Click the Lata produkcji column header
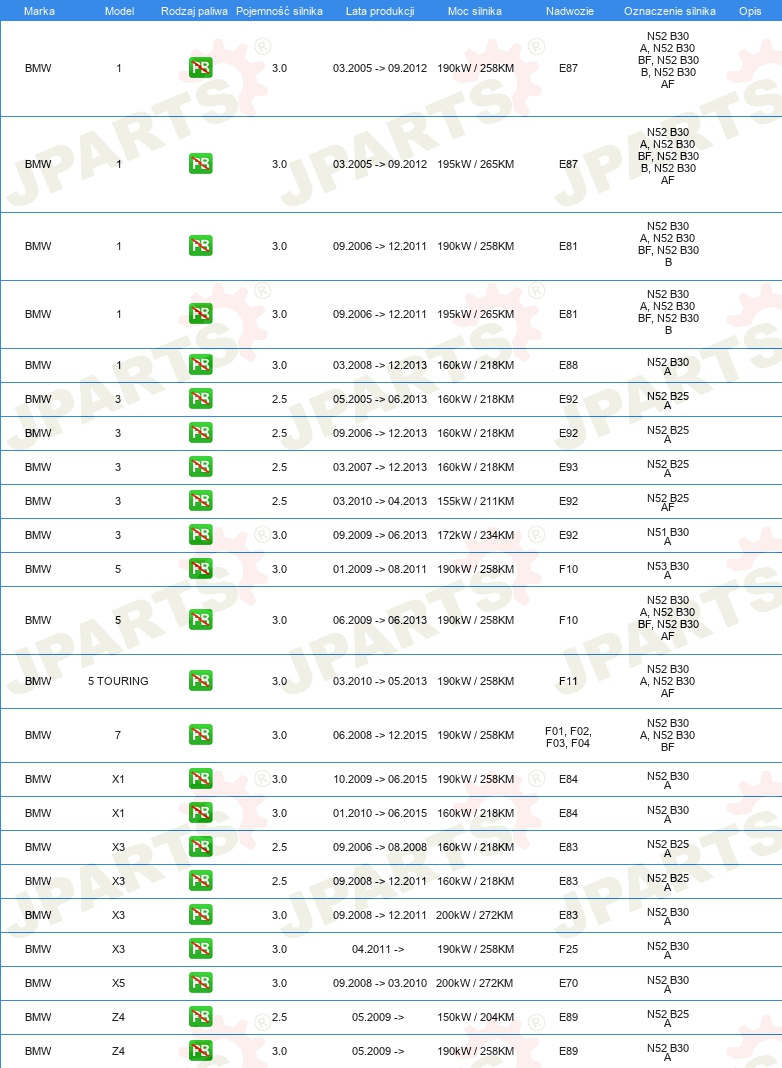782x1068 pixels. 379,11
